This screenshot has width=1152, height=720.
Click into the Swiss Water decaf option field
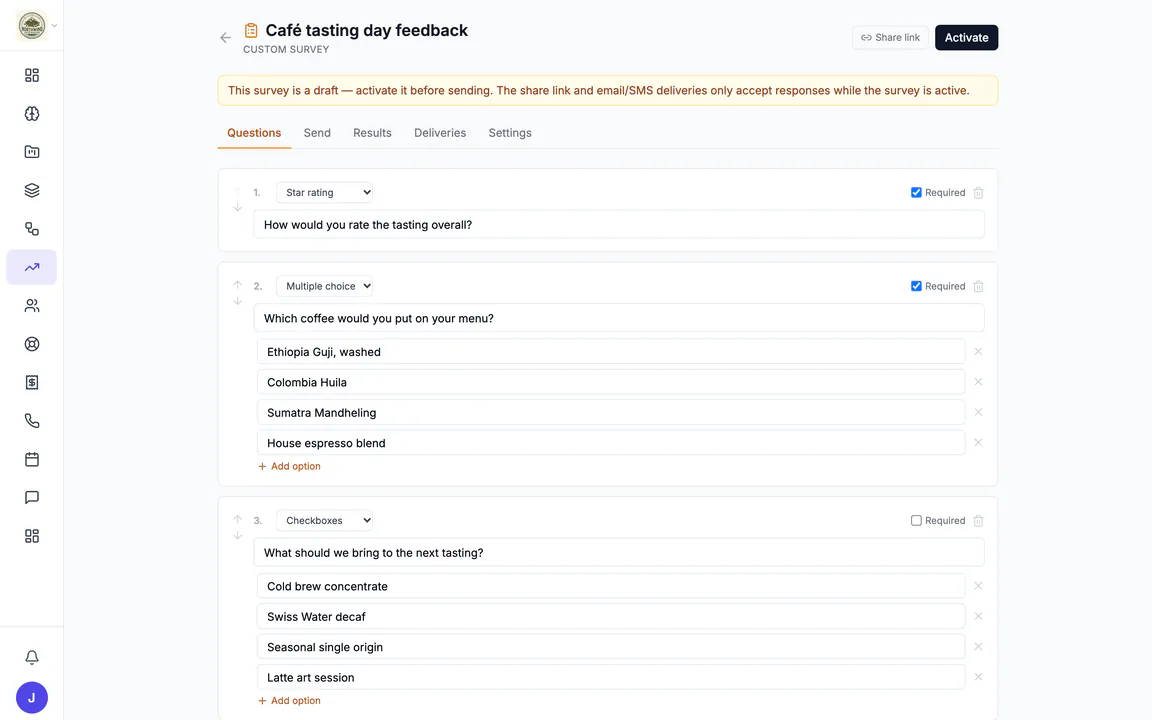[x=611, y=616]
